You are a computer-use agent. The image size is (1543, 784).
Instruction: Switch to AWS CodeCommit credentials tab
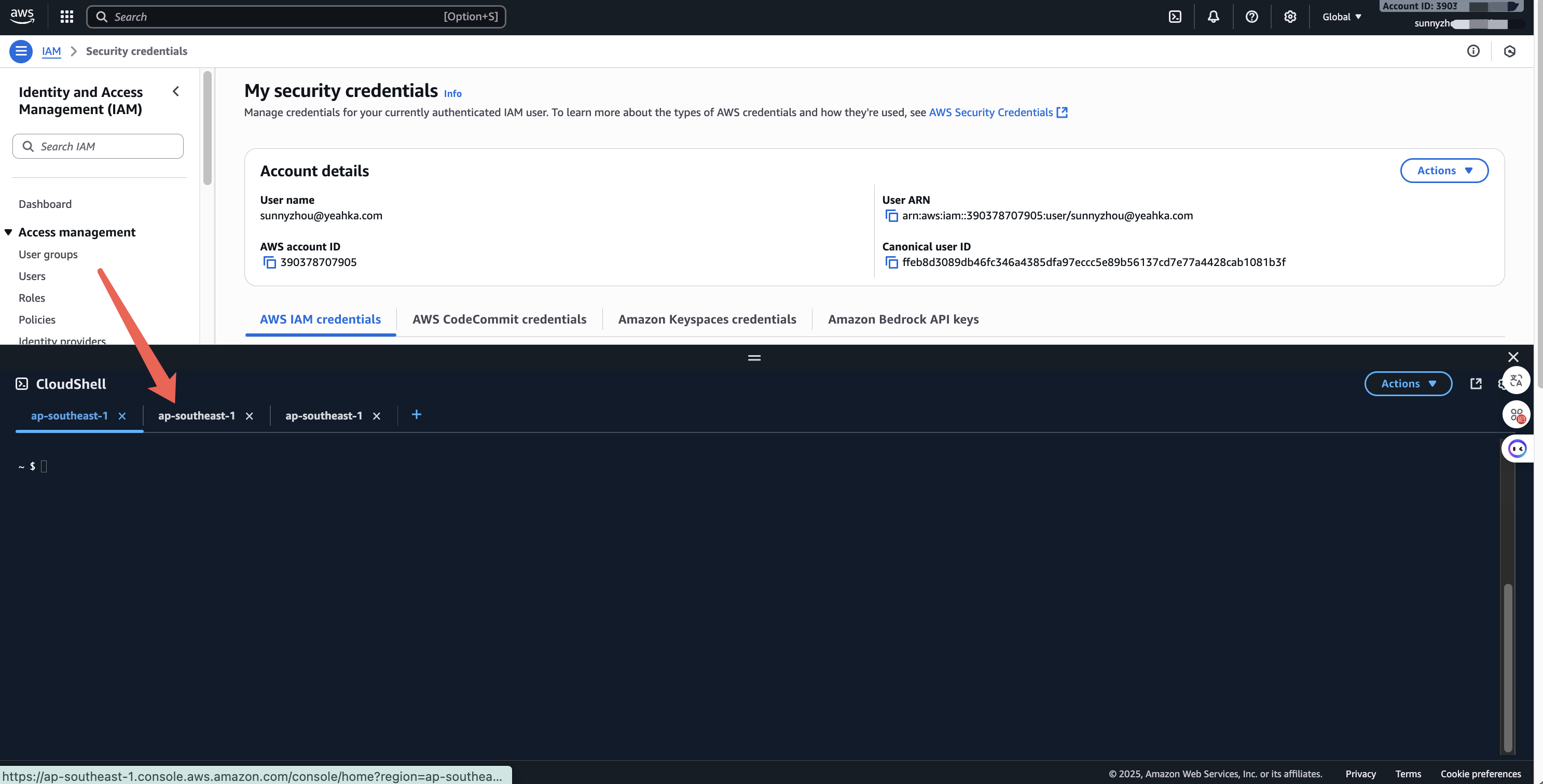[x=499, y=319]
